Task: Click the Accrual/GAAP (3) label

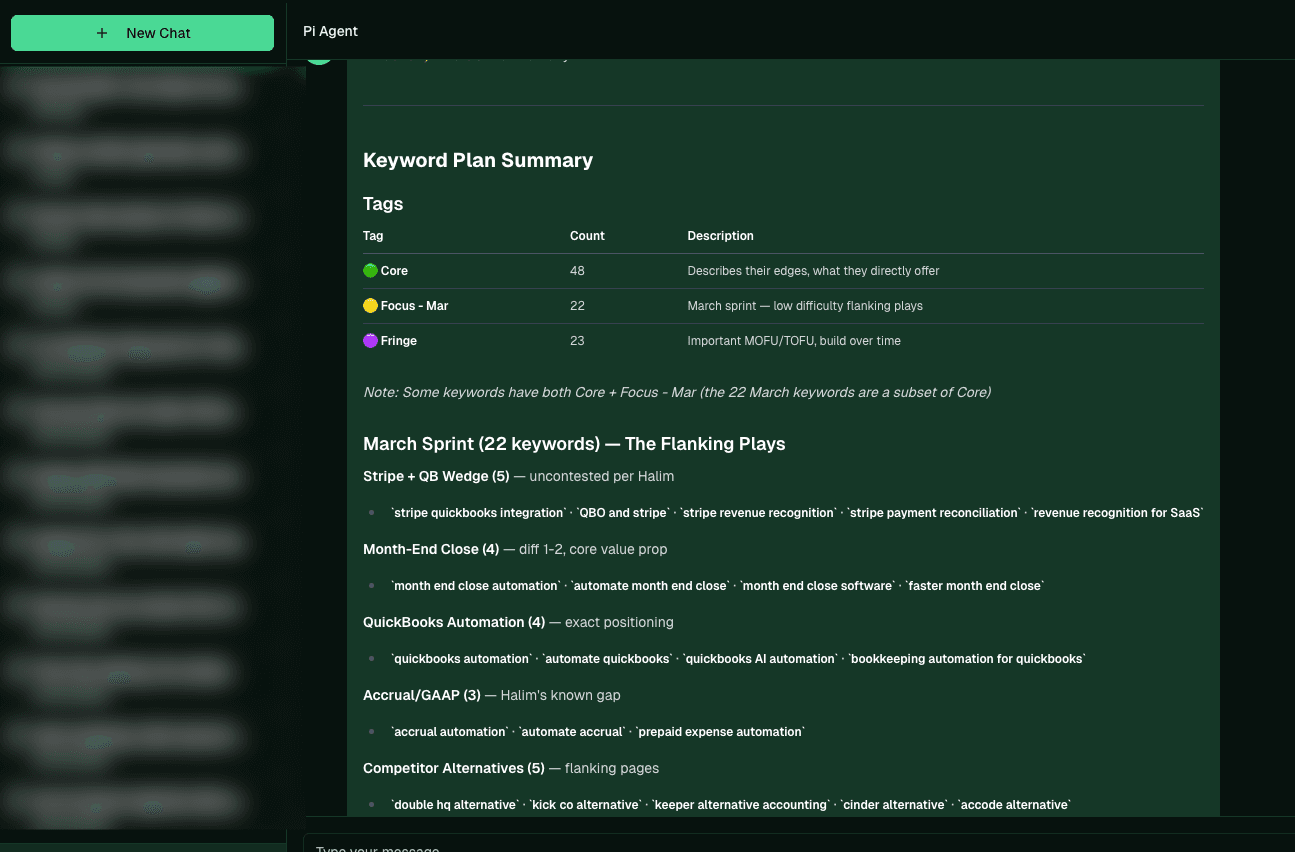Action: coord(422,695)
